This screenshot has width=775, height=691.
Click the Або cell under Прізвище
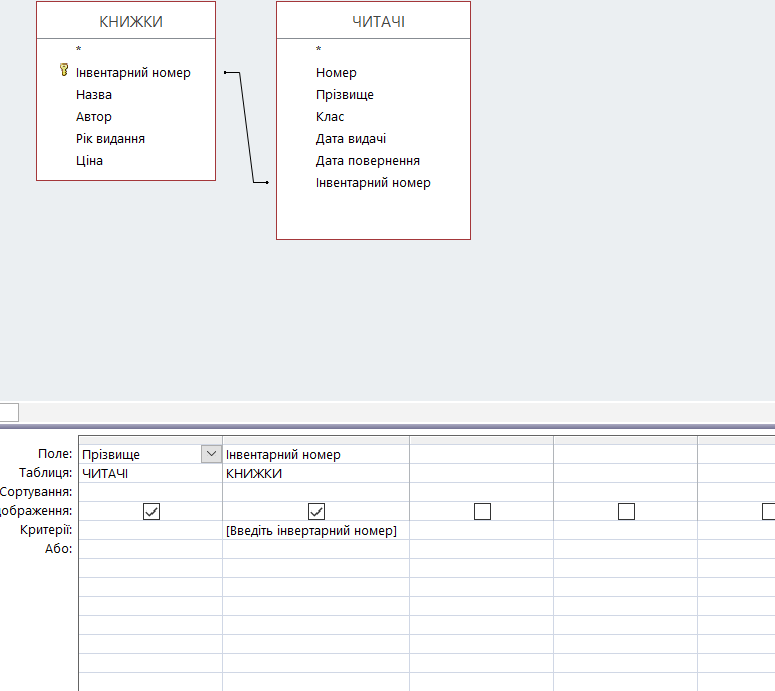click(150, 549)
